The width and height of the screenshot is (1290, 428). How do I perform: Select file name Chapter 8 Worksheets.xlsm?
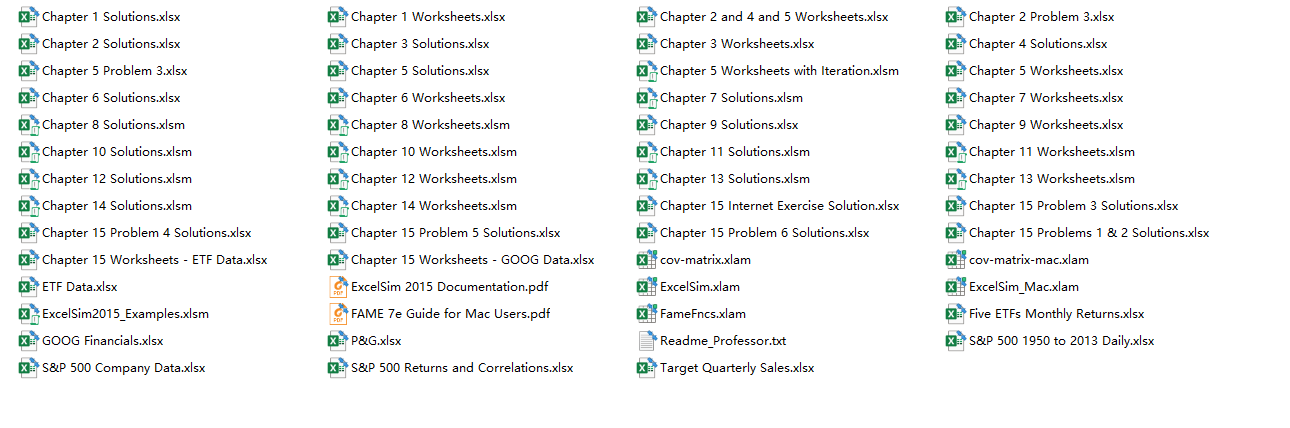pos(430,125)
